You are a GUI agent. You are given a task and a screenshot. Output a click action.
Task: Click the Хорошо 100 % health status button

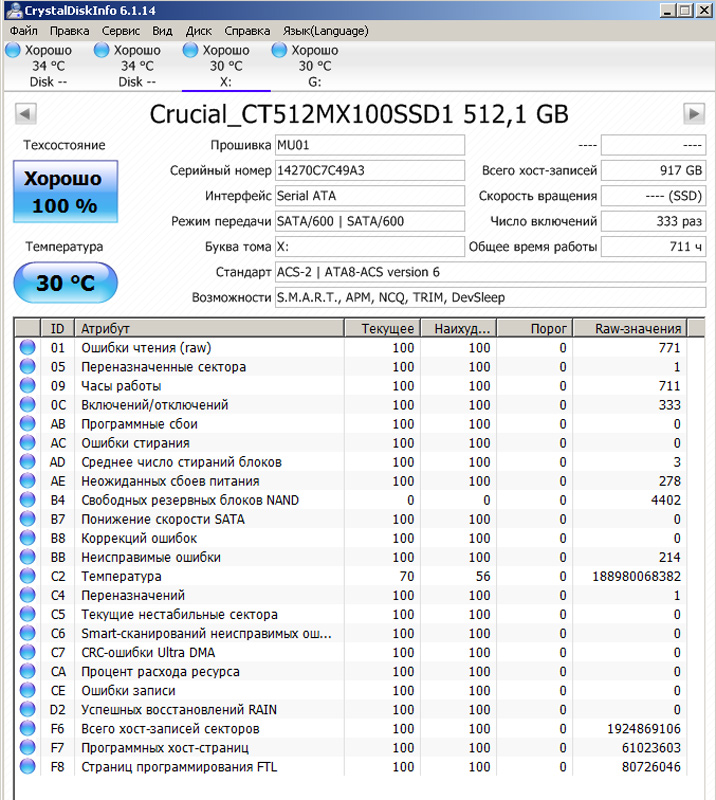click(x=65, y=192)
